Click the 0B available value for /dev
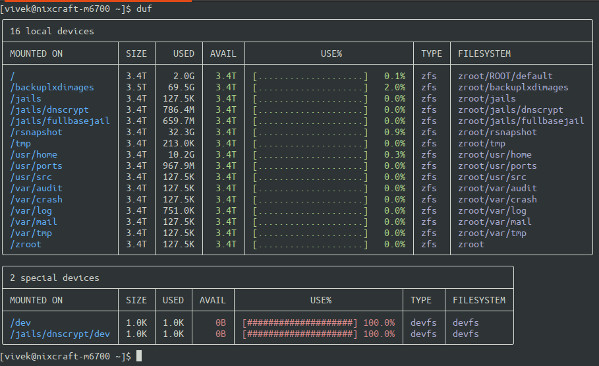 coord(220,323)
